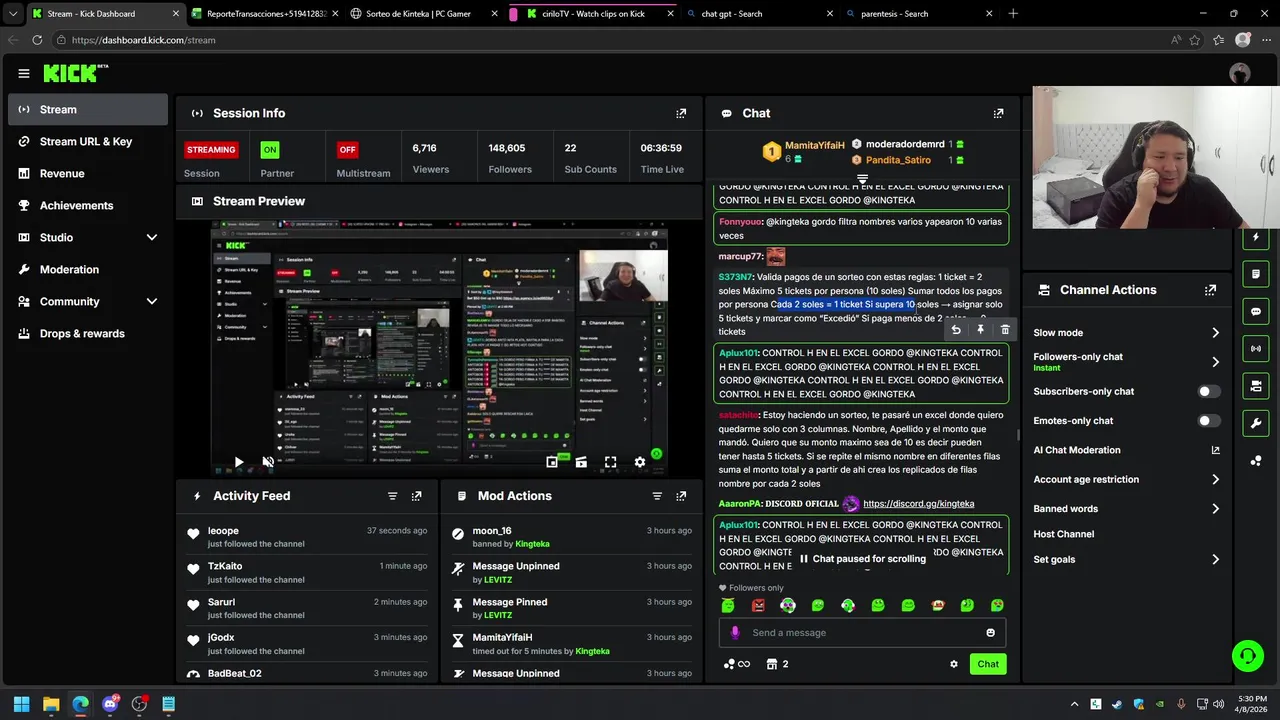Expand Banned words options

1215,509
